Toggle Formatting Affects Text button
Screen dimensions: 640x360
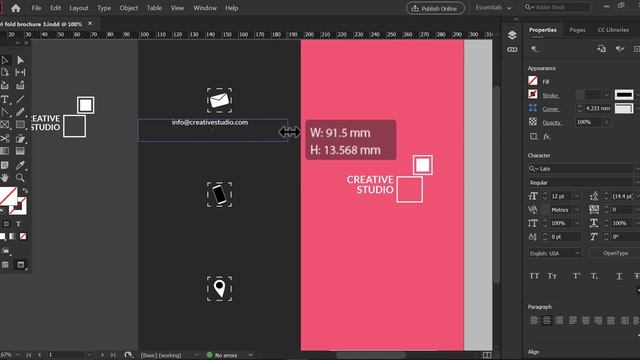(18, 224)
